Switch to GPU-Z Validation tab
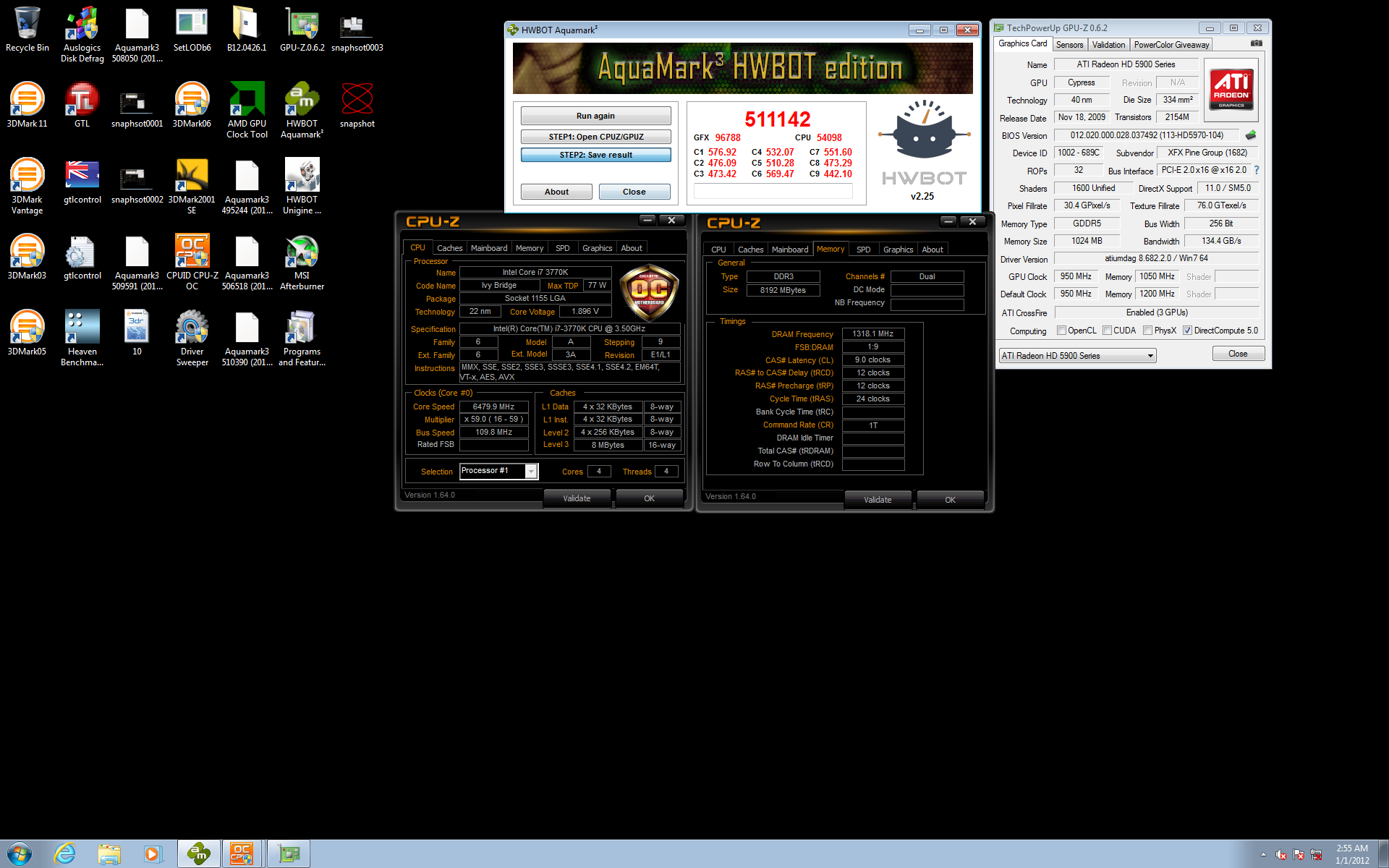The height and width of the screenshot is (868, 1389). click(1108, 45)
